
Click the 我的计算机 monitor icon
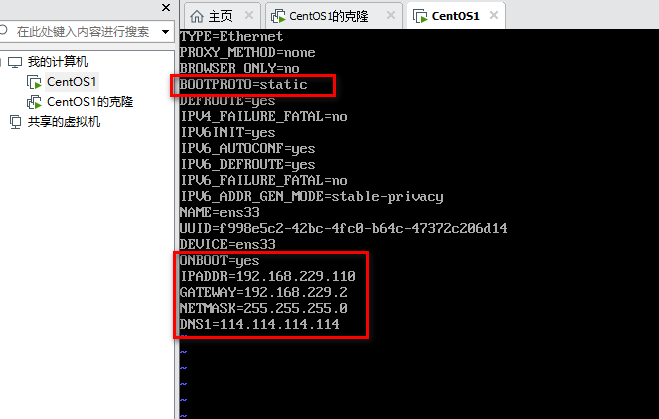click(15, 62)
